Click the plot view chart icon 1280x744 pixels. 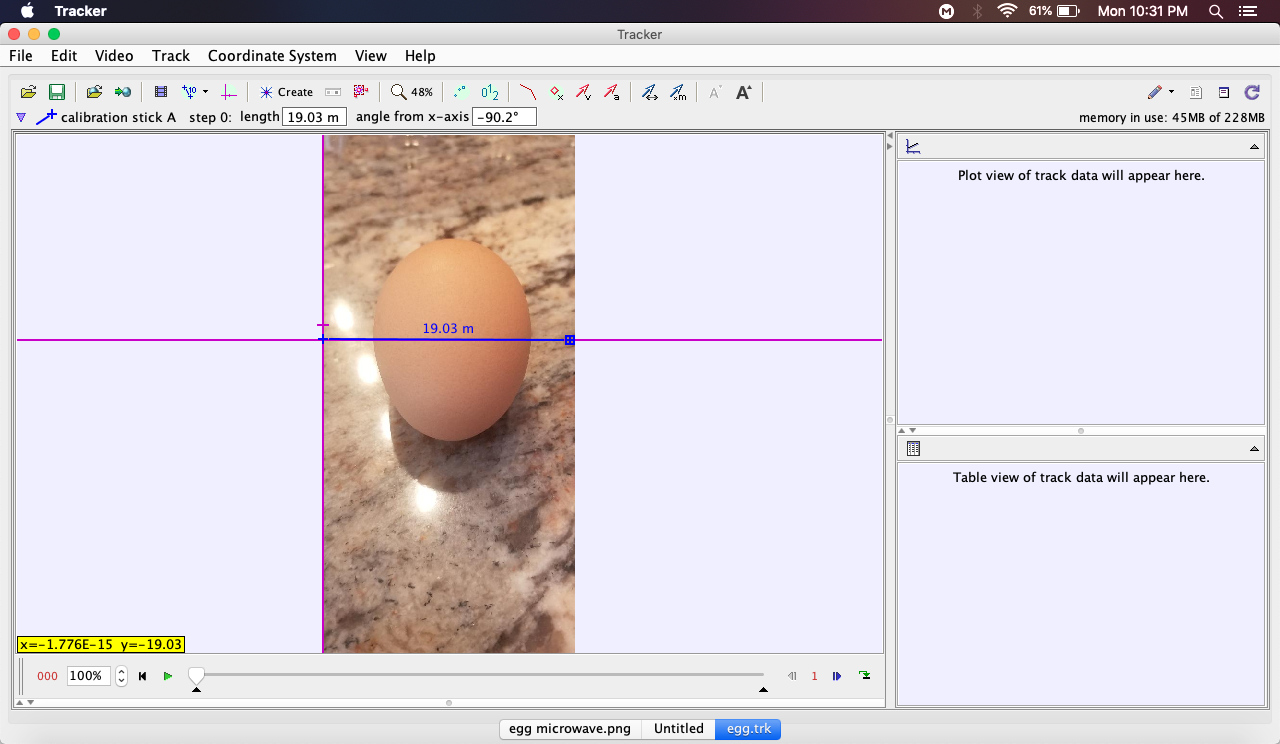coord(912,147)
